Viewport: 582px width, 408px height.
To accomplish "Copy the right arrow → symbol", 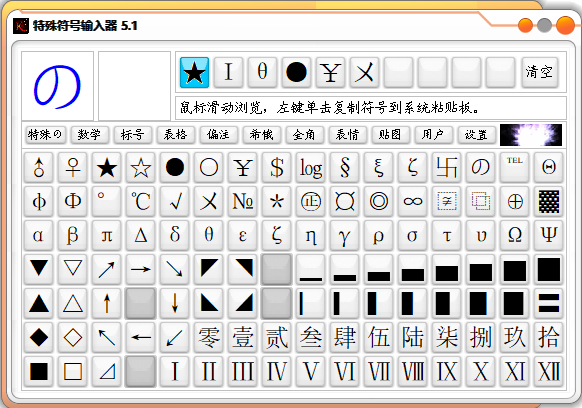I will pos(141,270).
